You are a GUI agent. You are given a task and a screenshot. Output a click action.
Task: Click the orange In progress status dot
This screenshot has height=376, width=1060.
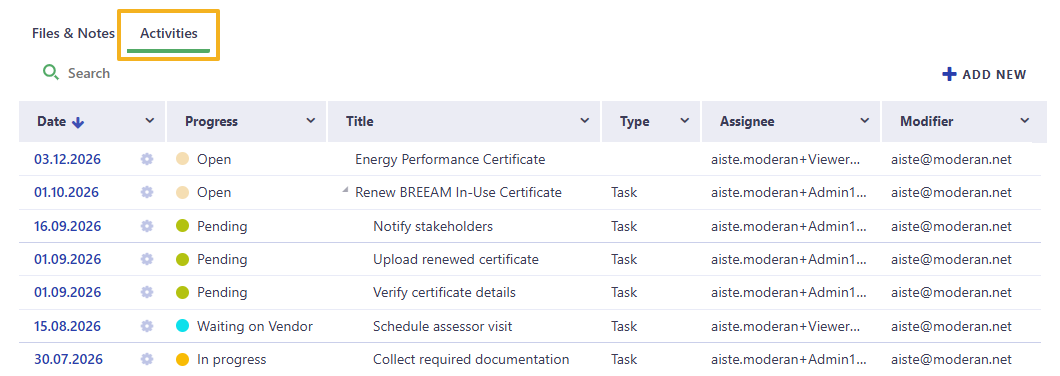(182, 359)
